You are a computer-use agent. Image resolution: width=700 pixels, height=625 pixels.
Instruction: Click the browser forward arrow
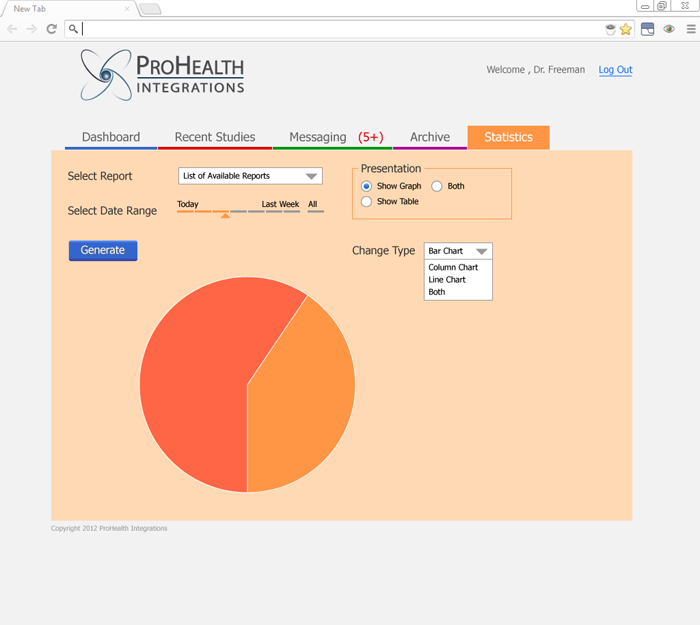(32, 29)
